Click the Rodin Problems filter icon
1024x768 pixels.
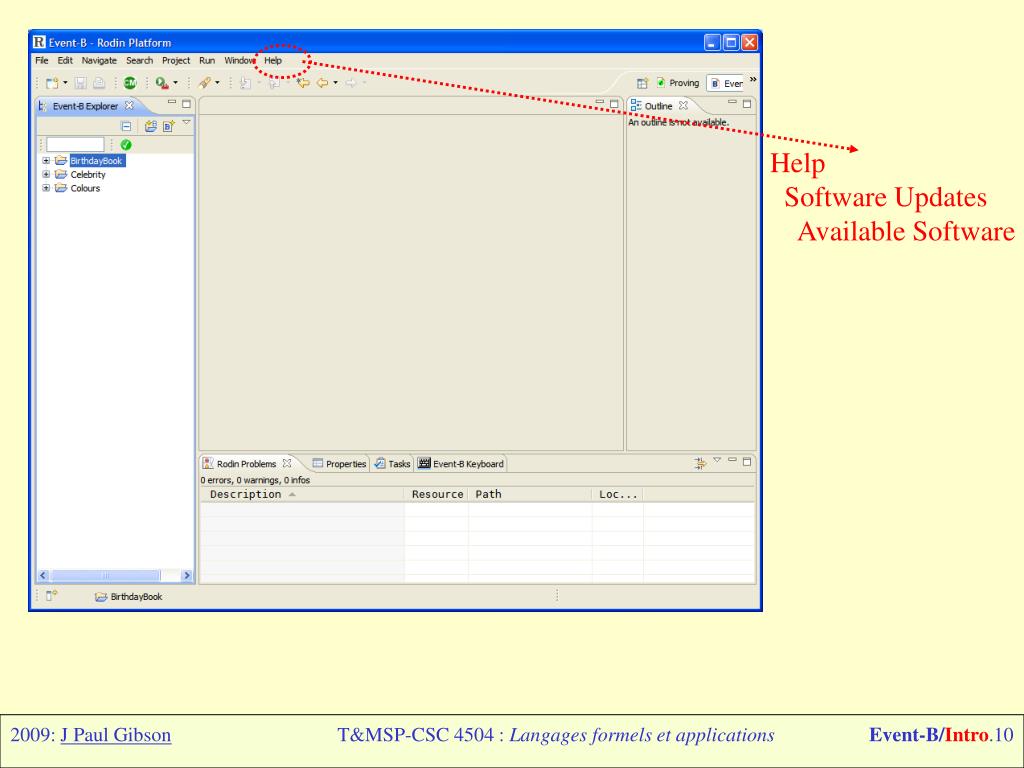coord(700,464)
